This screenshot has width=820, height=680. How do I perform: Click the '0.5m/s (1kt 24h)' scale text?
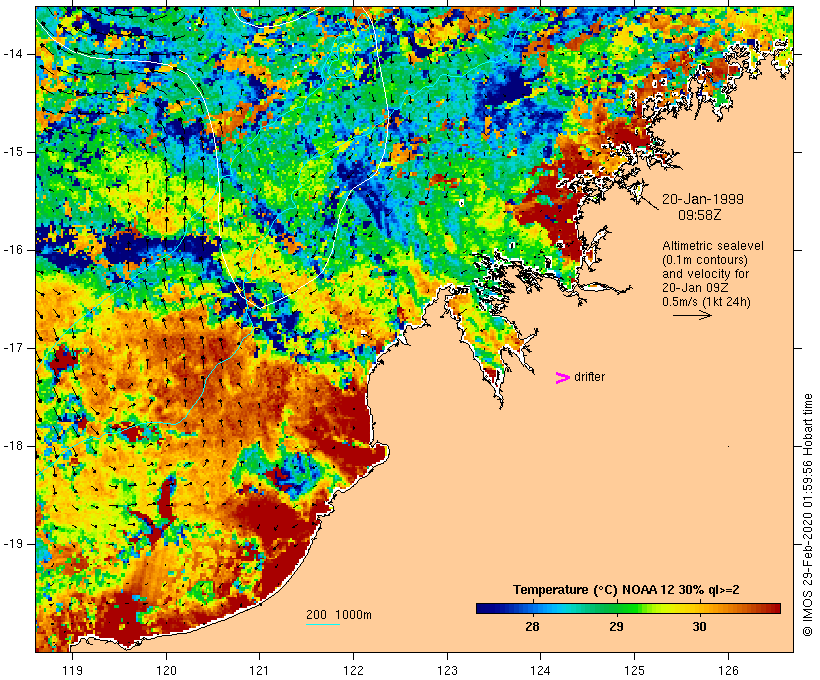(706, 302)
